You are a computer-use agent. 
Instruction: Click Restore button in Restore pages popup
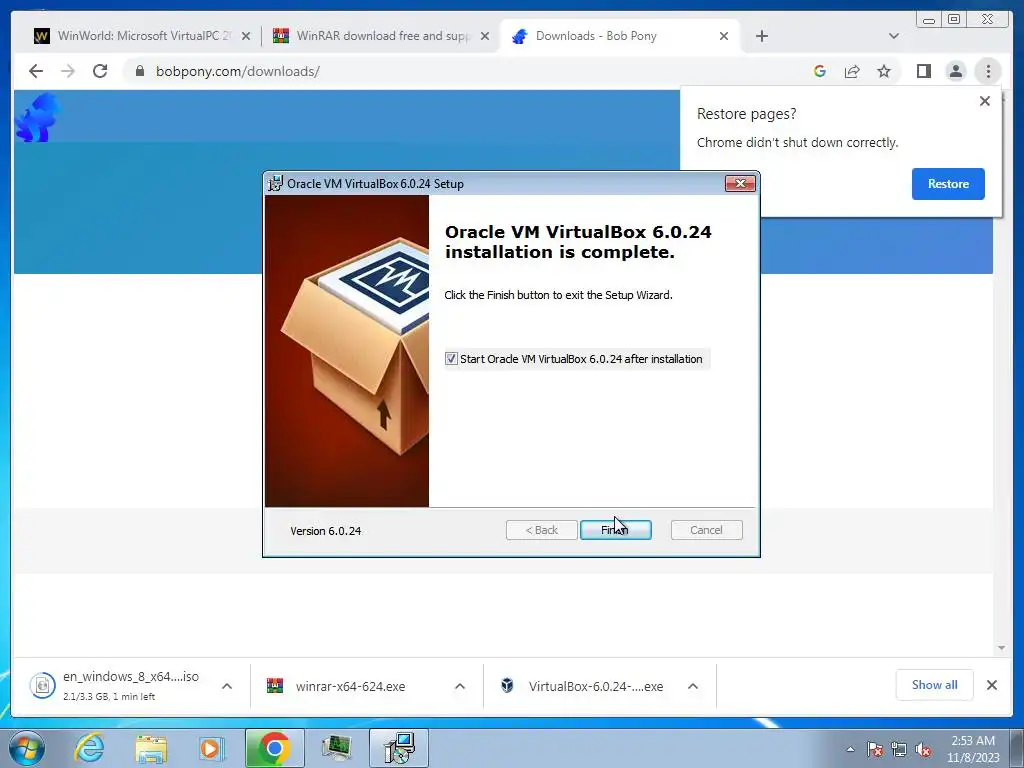(948, 184)
